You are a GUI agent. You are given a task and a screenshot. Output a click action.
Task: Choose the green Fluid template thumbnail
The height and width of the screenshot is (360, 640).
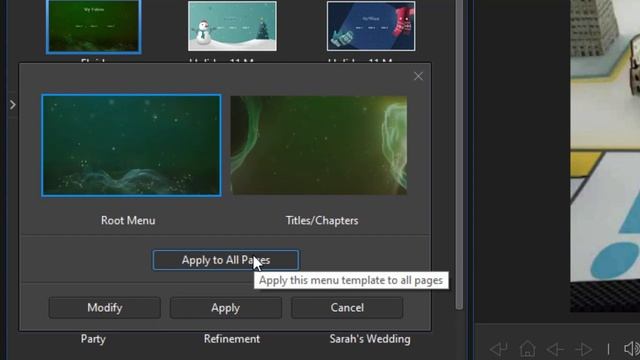(x=94, y=26)
